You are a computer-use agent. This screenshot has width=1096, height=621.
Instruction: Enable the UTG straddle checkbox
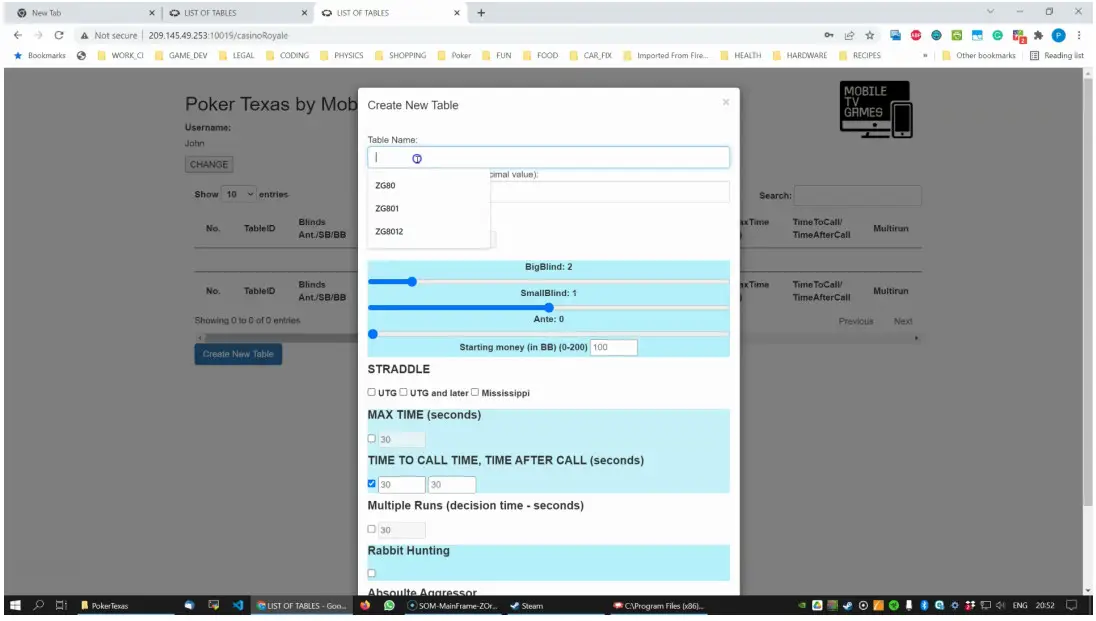372,393
